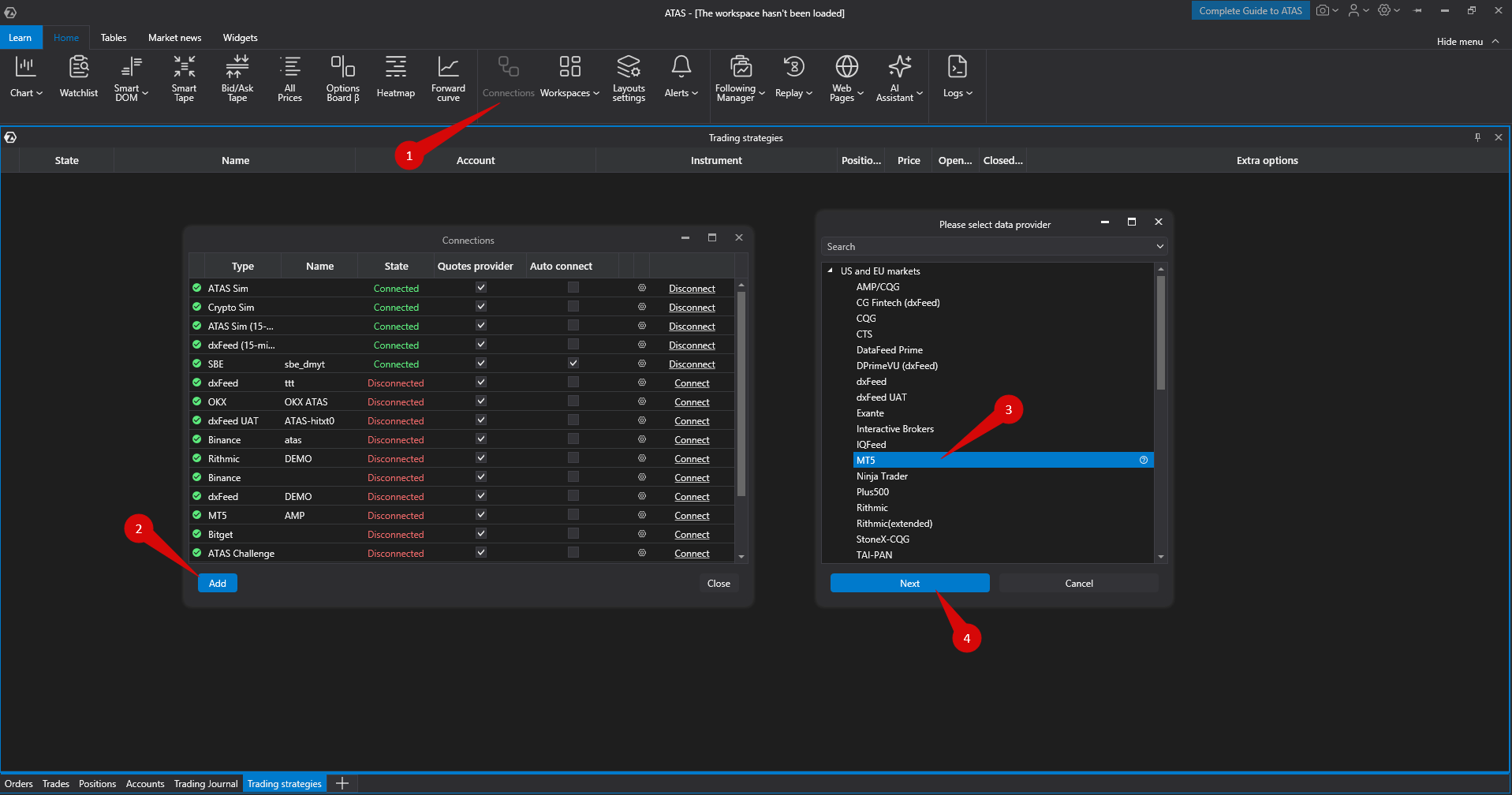Open the Bid/Ask Tape tool
Image resolution: width=1512 pixels, height=795 pixels.
[x=237, y=77]
